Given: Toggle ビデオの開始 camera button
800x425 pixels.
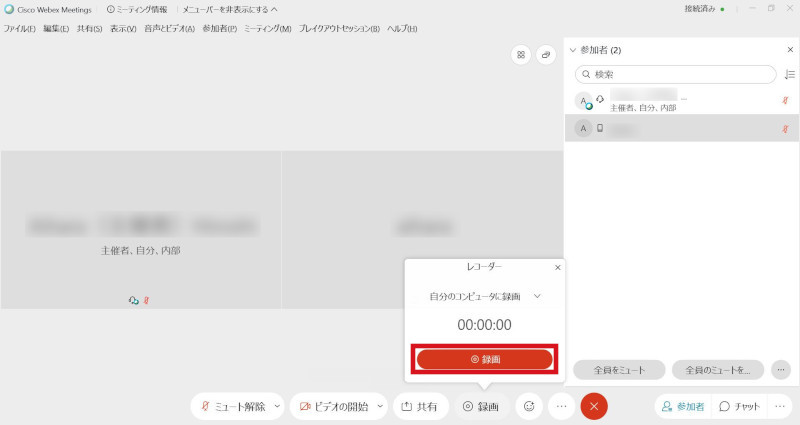Looking at the screenshot, I should tap(333, 406).
